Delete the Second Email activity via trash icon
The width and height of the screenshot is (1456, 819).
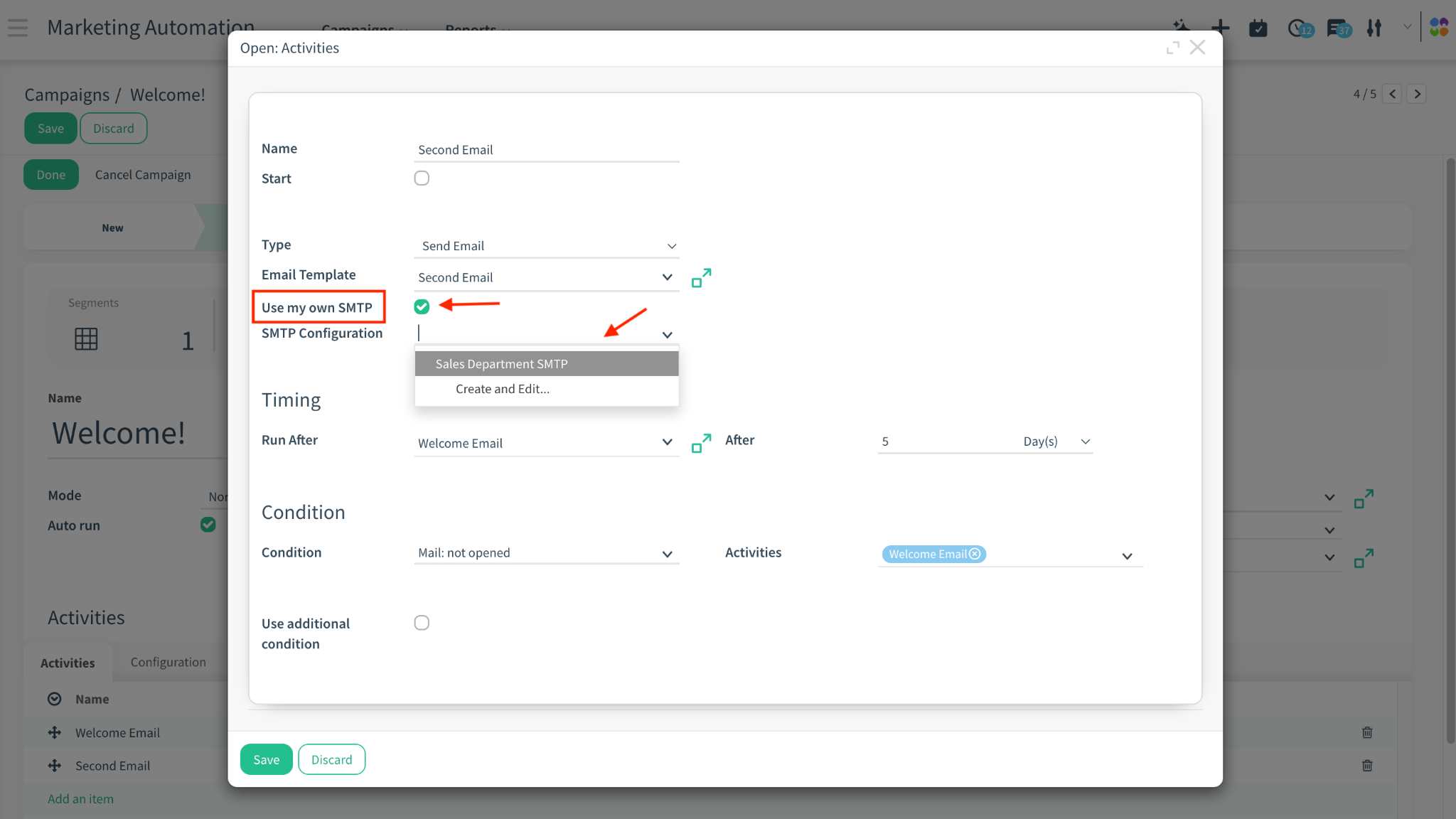(x=1367, y=766)
